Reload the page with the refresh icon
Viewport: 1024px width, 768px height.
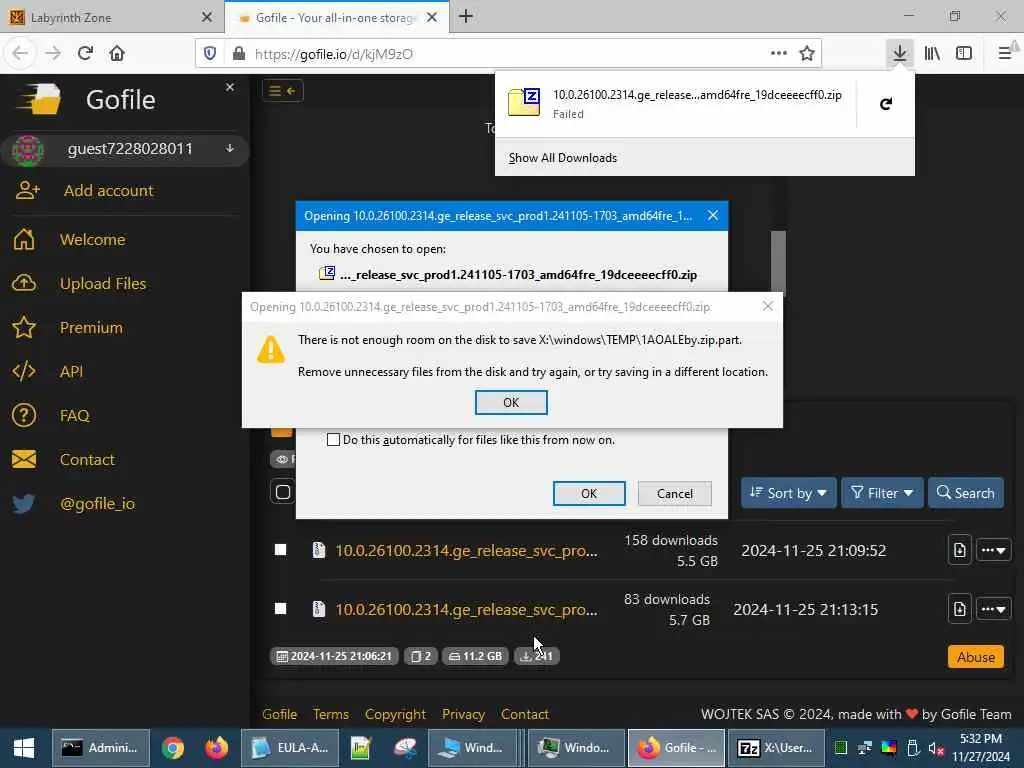[x=85, y=53]
